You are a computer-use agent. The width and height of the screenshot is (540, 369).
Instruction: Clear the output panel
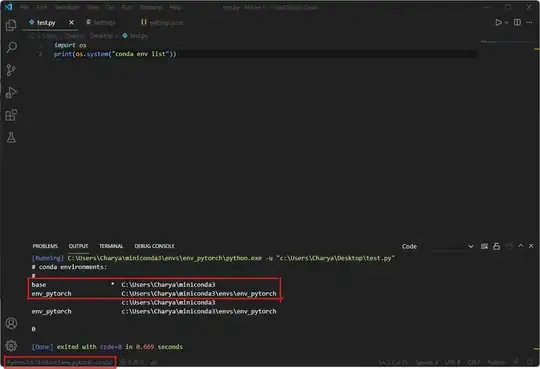coord(485,246)
